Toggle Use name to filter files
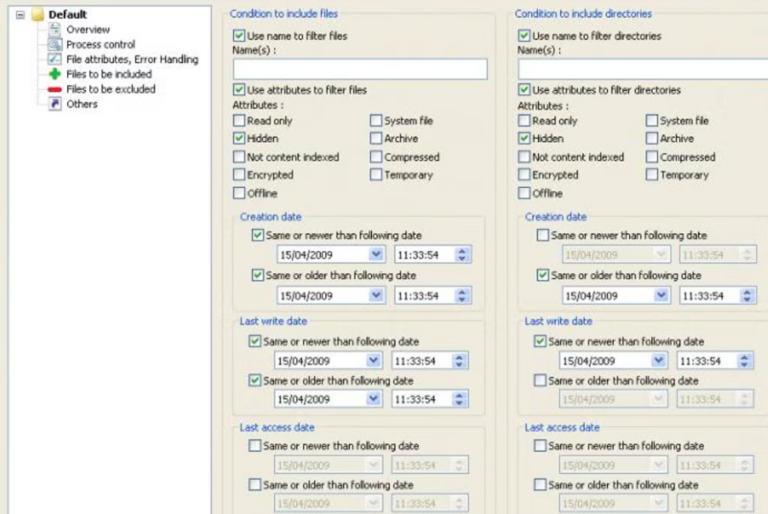The image size is (768, 514). [x=239, y=36]
